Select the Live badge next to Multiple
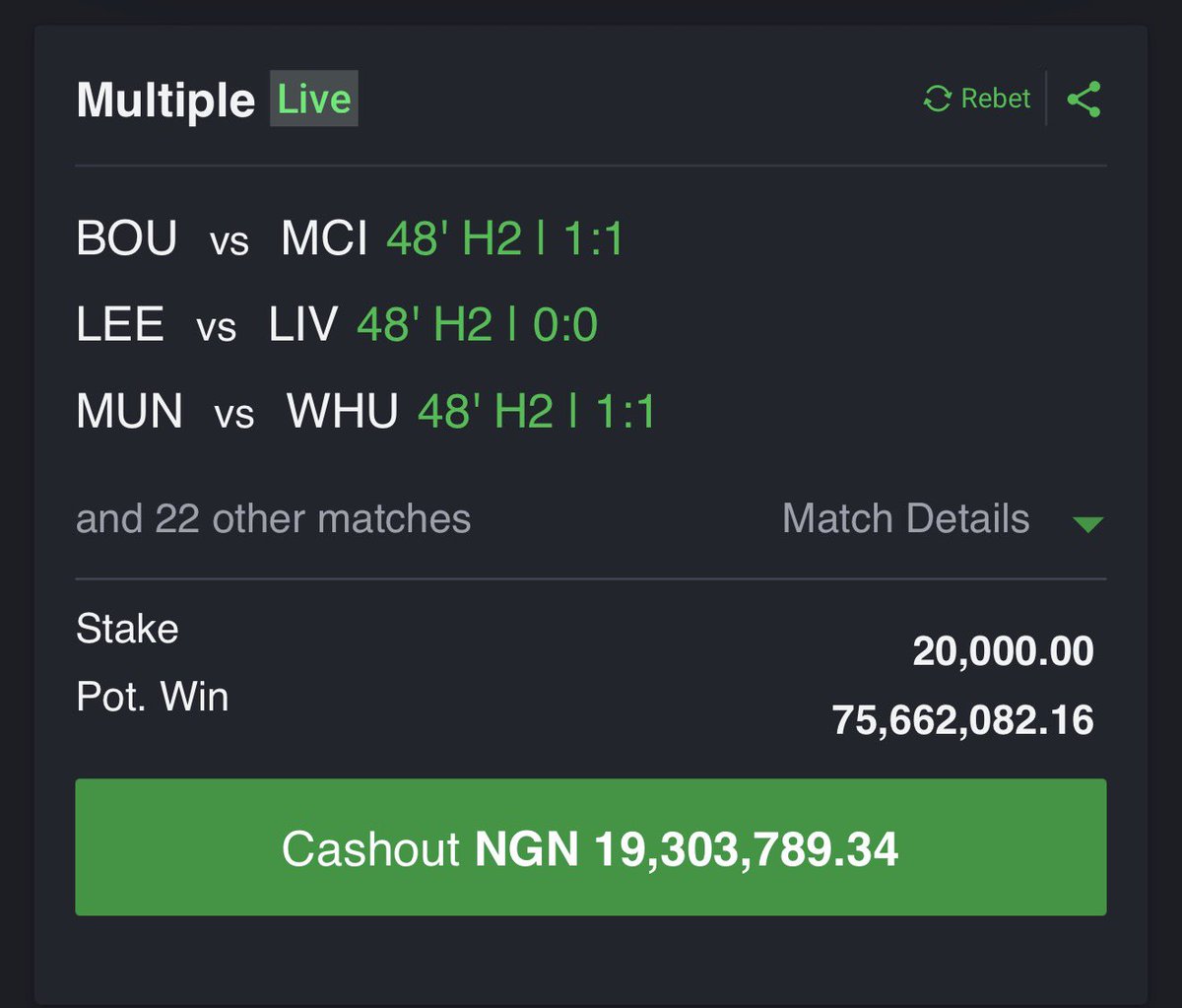The image size is (1182, 1008). (314, 100)
